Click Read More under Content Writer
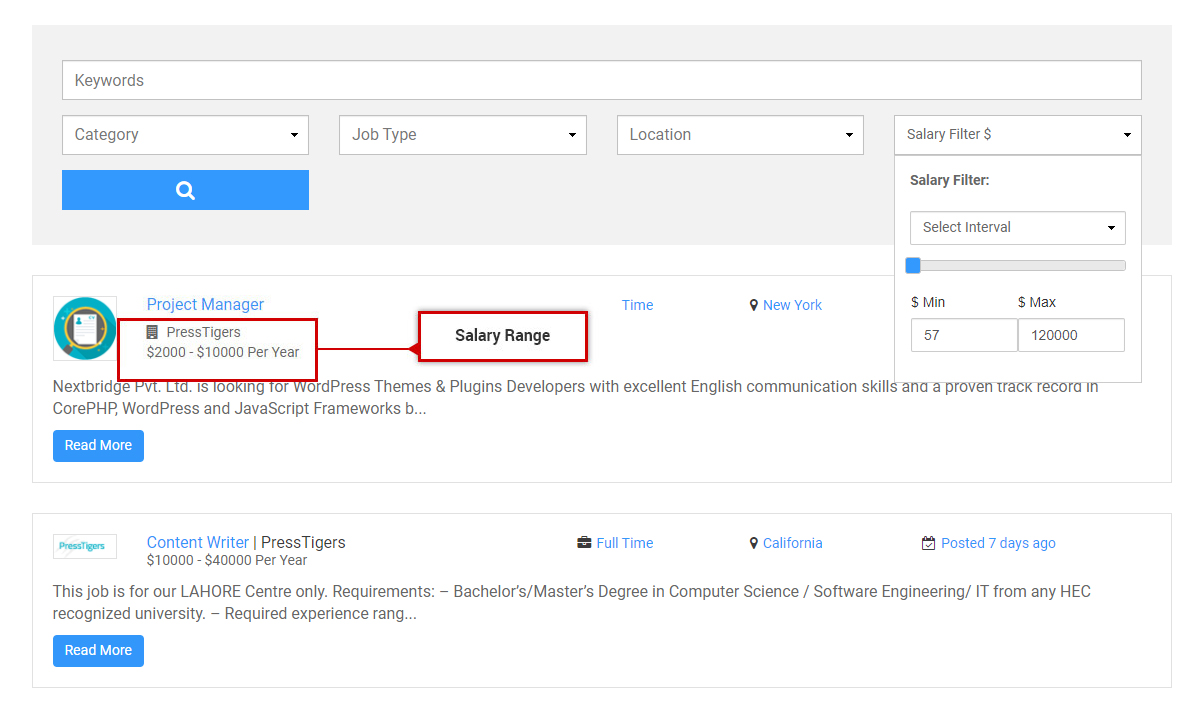Screen dimensions: 1202x704 (x=98, y=650)
